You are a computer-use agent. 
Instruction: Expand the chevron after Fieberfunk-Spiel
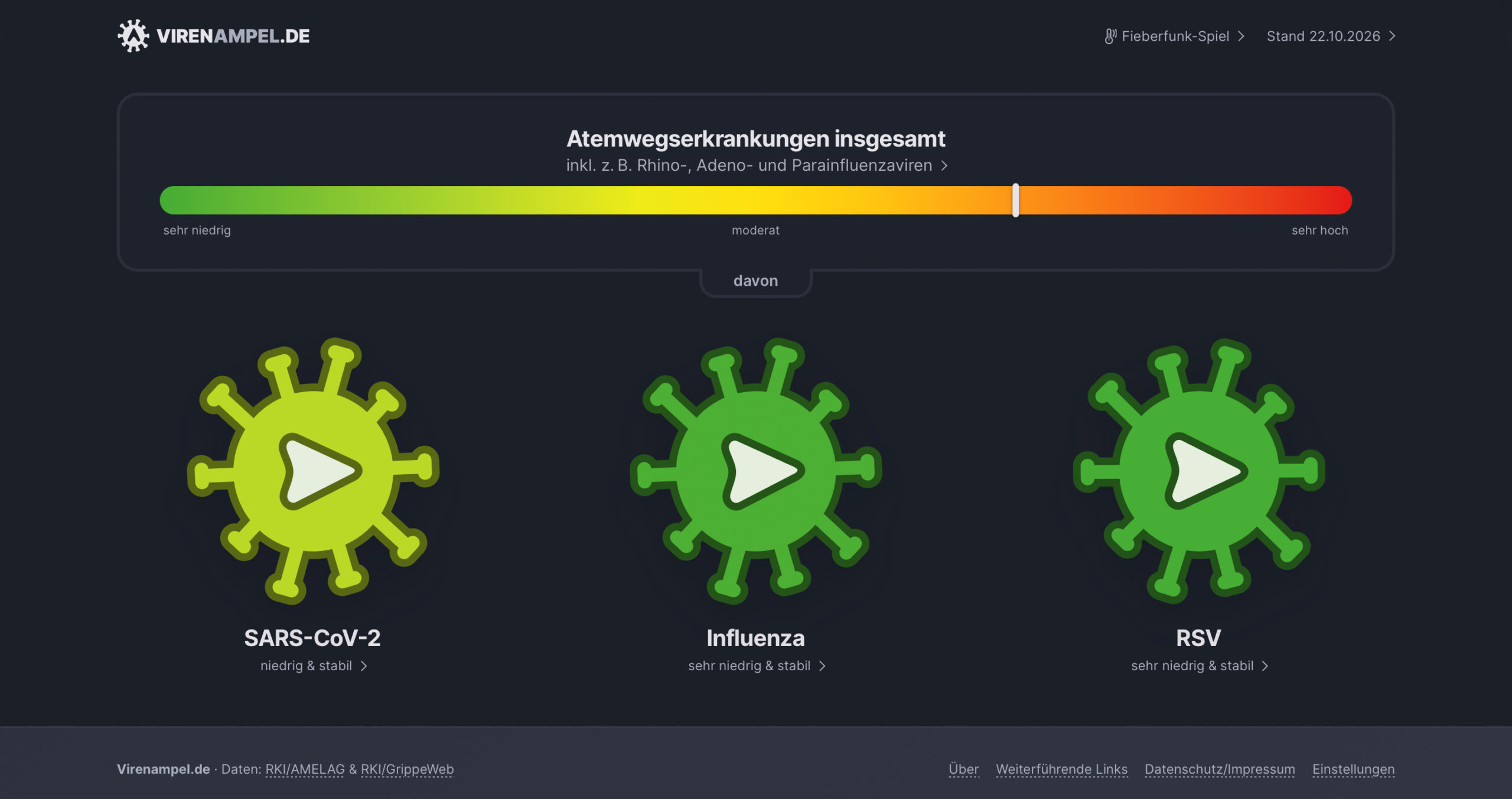[1241, 36]
